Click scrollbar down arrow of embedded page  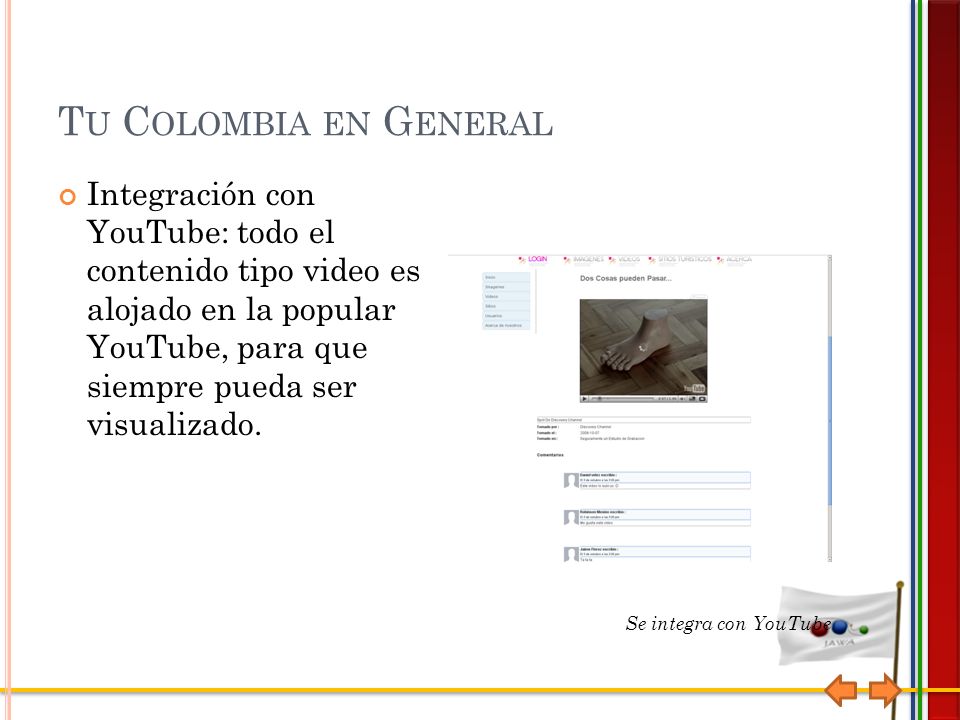pos(830,558)
